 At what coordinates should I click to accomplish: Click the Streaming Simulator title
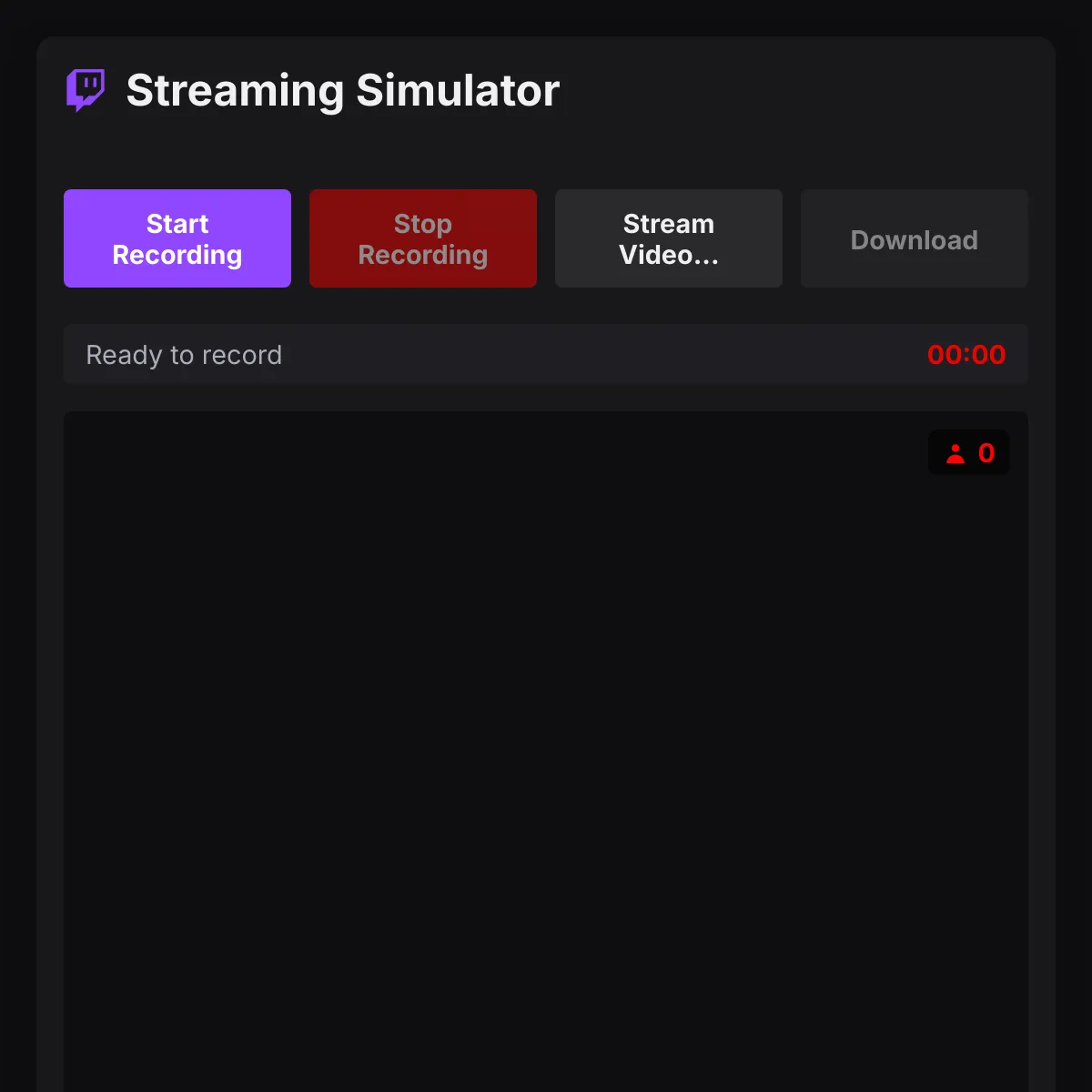pos(343,91)
